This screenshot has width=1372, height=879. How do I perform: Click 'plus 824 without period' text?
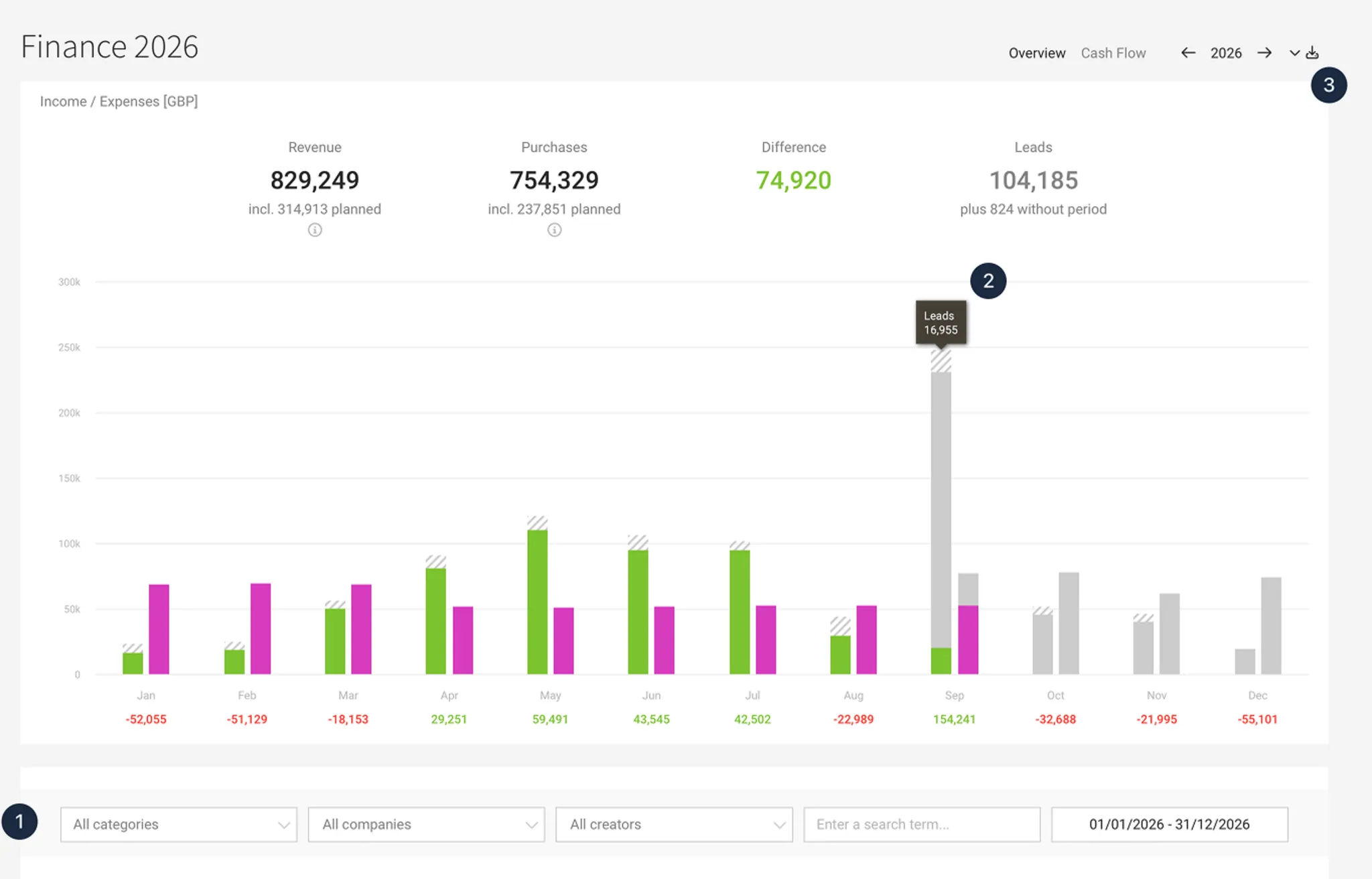coord(1033,209)
